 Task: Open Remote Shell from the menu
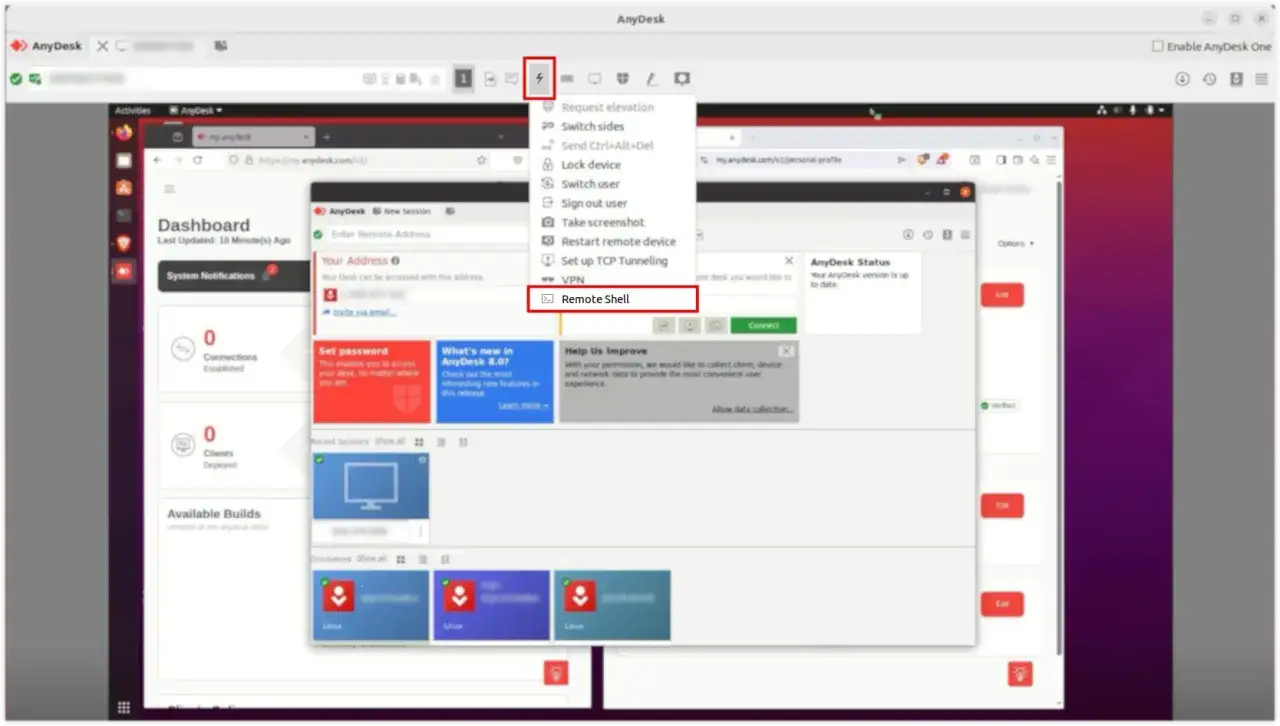point(612,299)
